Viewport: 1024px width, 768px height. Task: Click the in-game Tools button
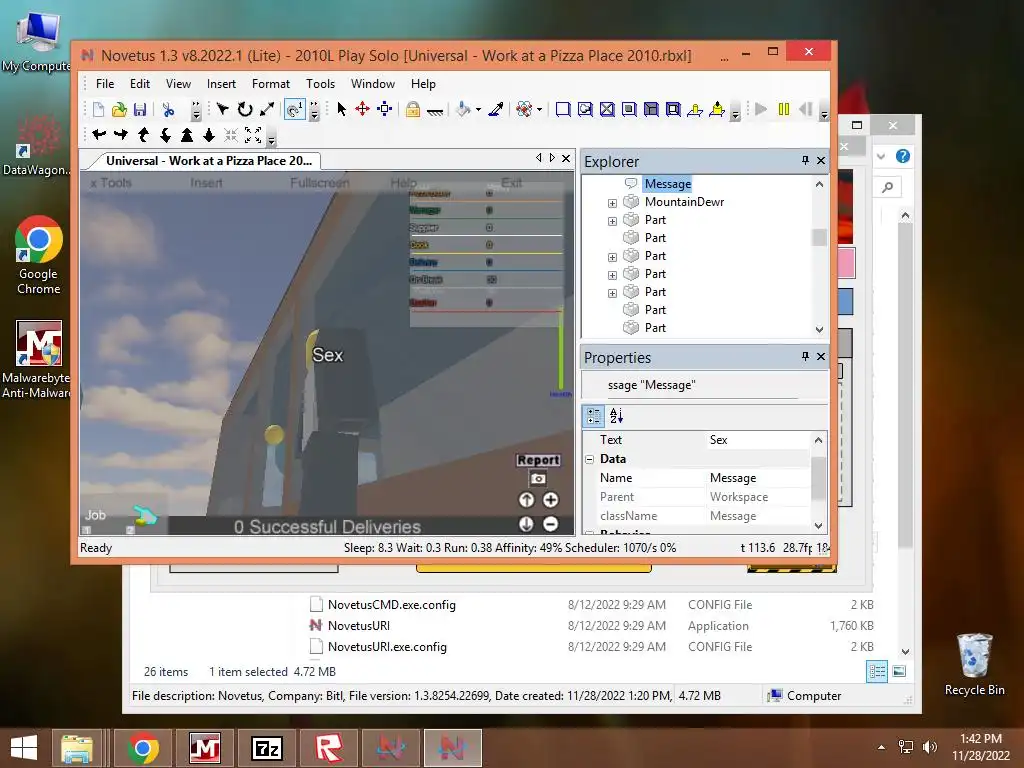[111, 183]
